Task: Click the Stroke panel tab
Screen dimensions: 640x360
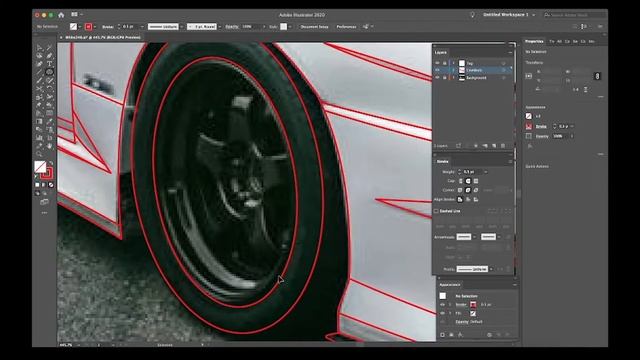Action: 442,161
